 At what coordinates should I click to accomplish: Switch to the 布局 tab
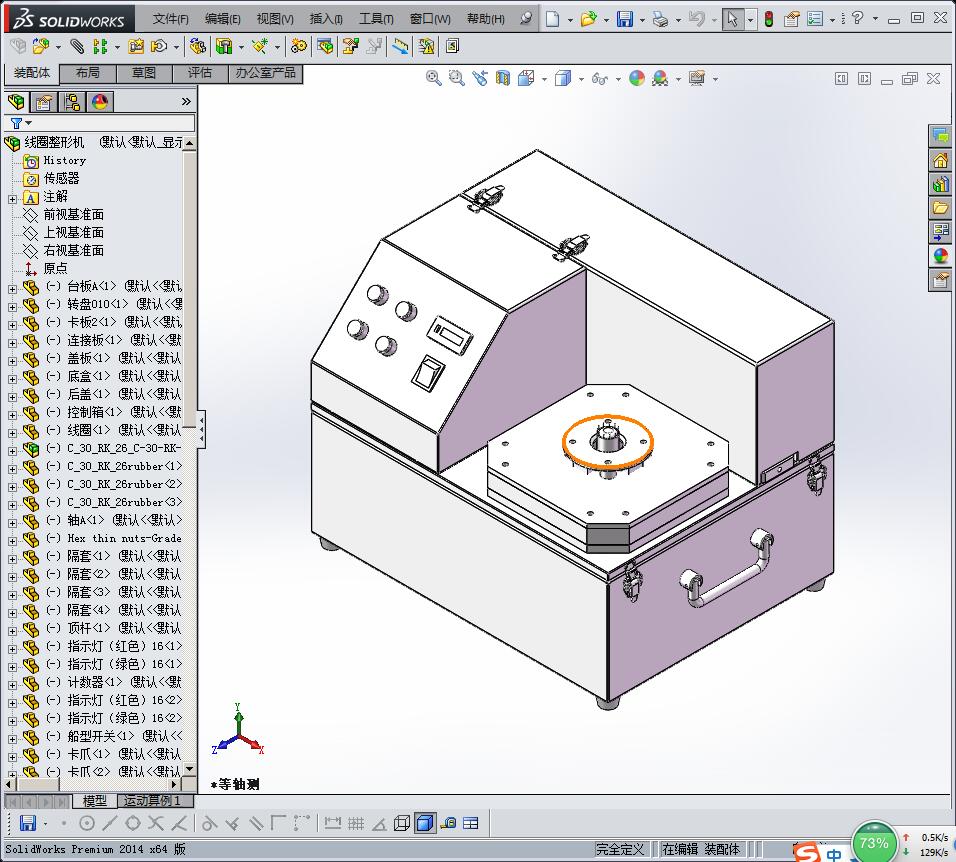[x=88, y=73]
